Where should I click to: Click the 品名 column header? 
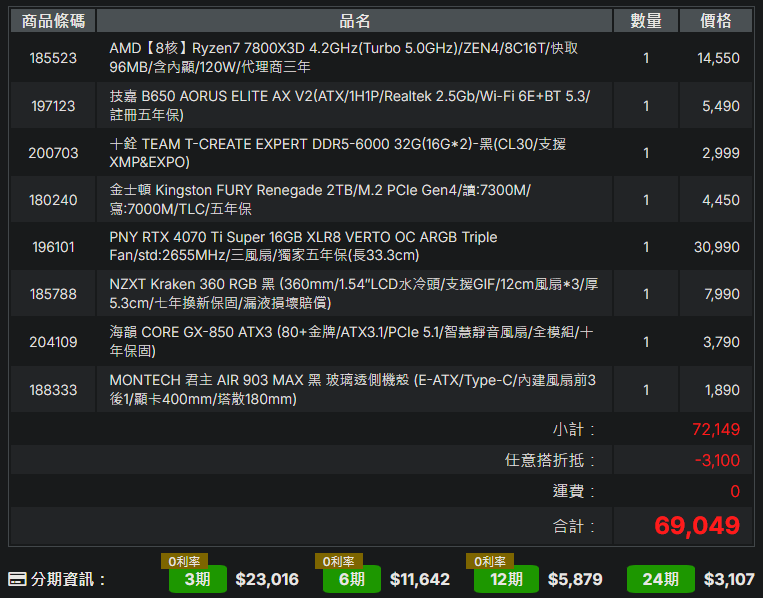(354, 21)
